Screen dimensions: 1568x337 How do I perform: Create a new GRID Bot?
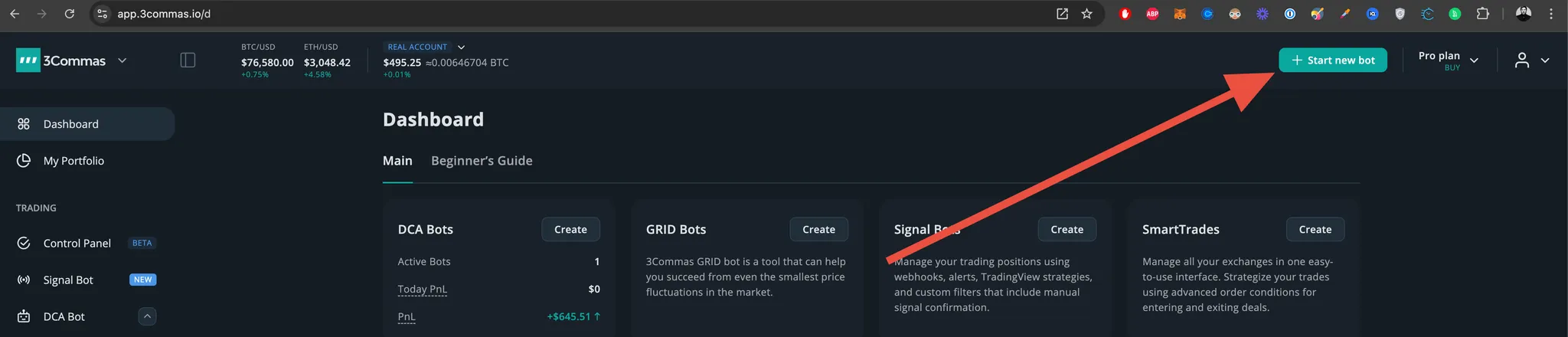818,230
